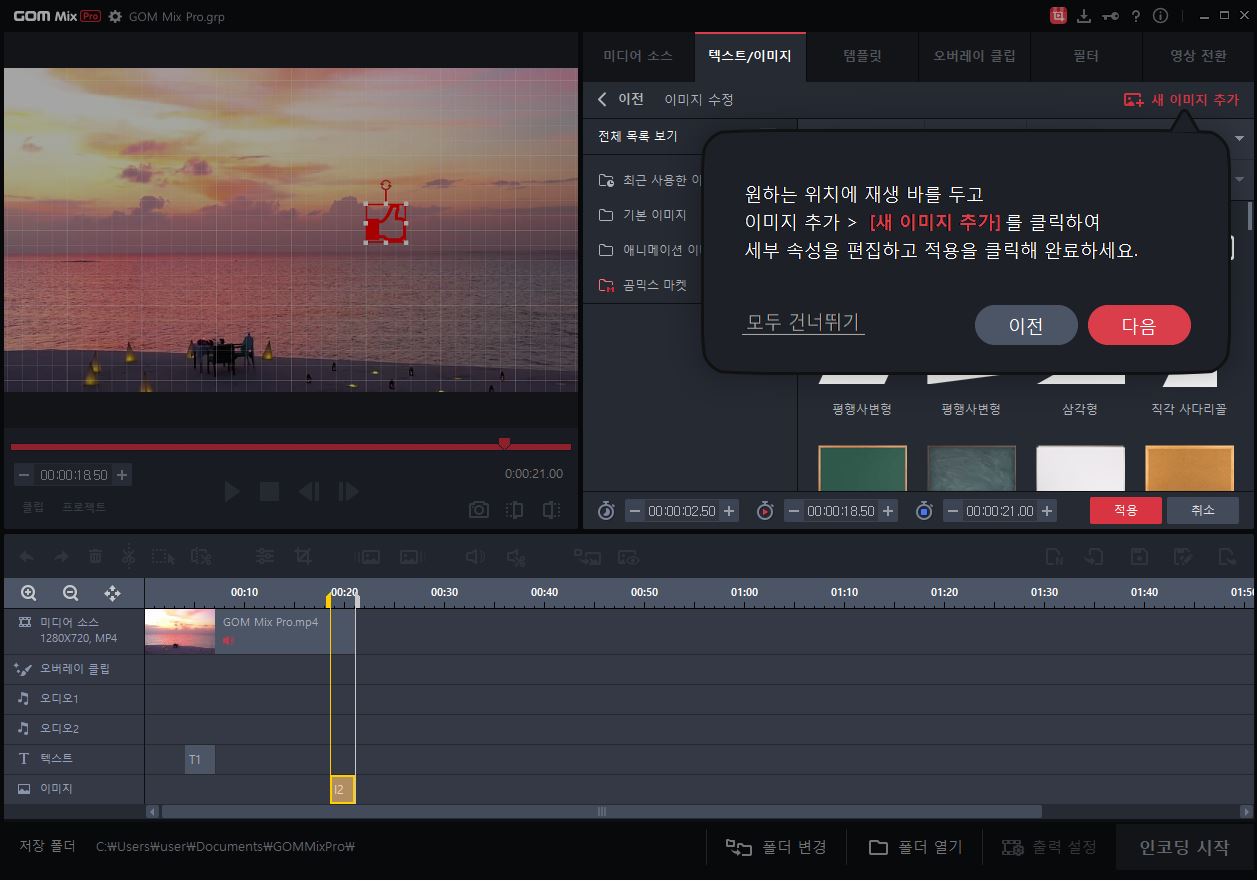Increase the duration 00:00:02.50 with plus
The width and height of the screenshot is (1257, 881).
[729, 511]
